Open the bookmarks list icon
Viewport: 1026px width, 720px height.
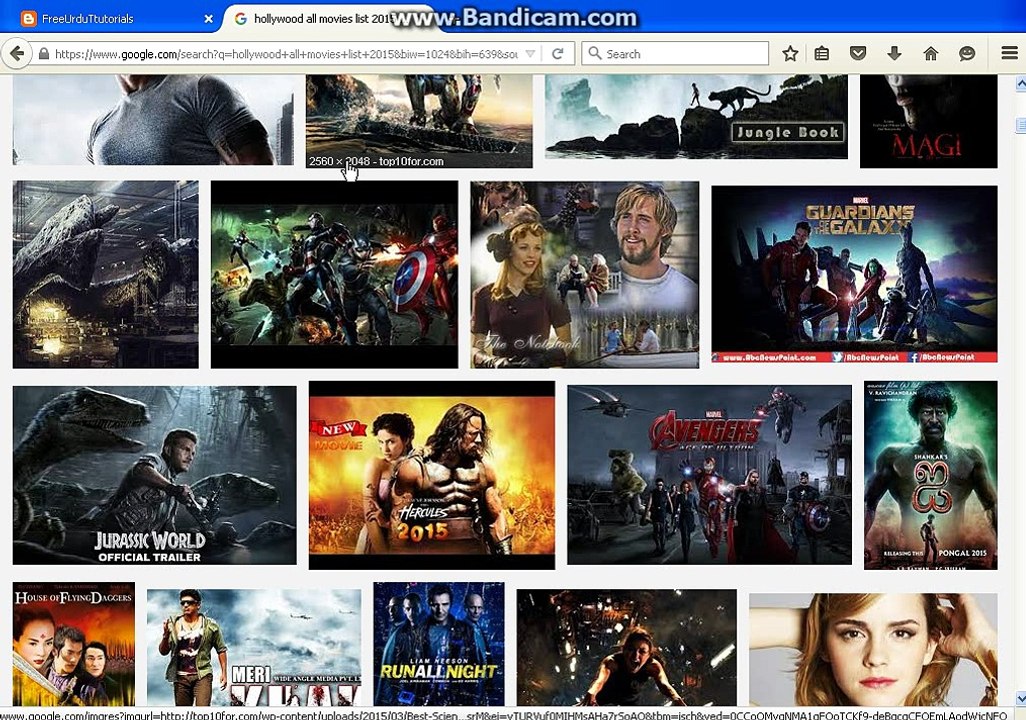point(822,54)
